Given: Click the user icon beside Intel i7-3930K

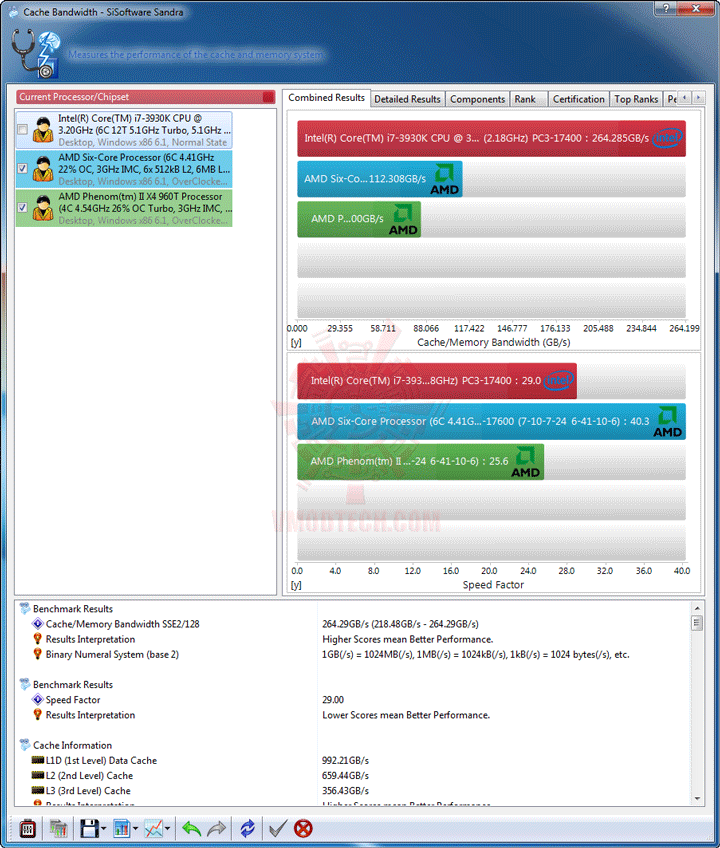Looking at the screenshot, I should [x=43, y=130].
